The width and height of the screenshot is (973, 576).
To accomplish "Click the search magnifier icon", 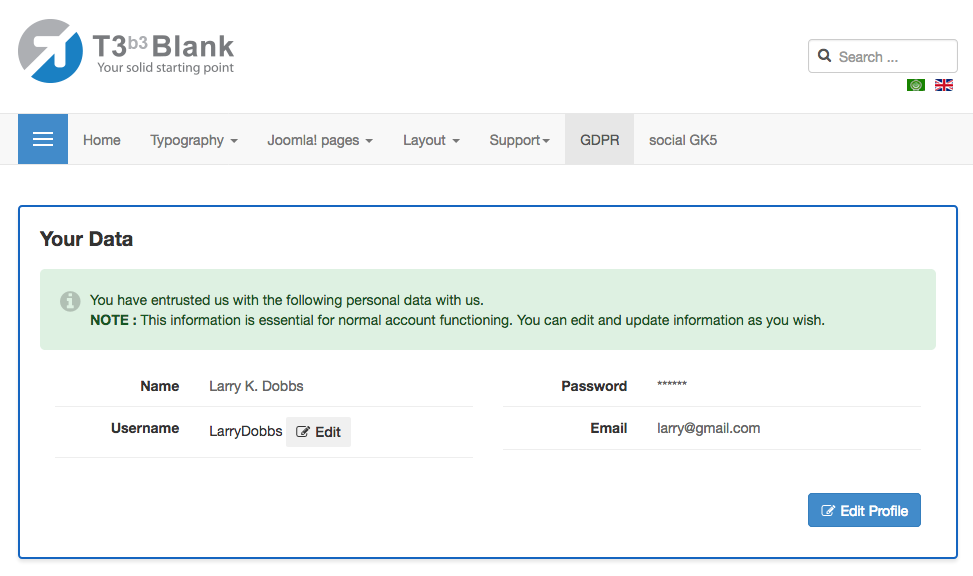I will 825,56.
